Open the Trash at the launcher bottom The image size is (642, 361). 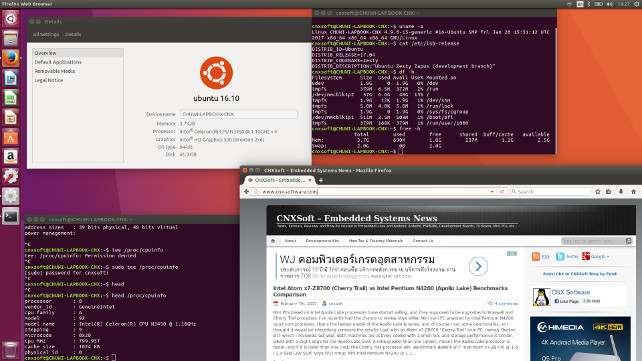coord(11,350)
